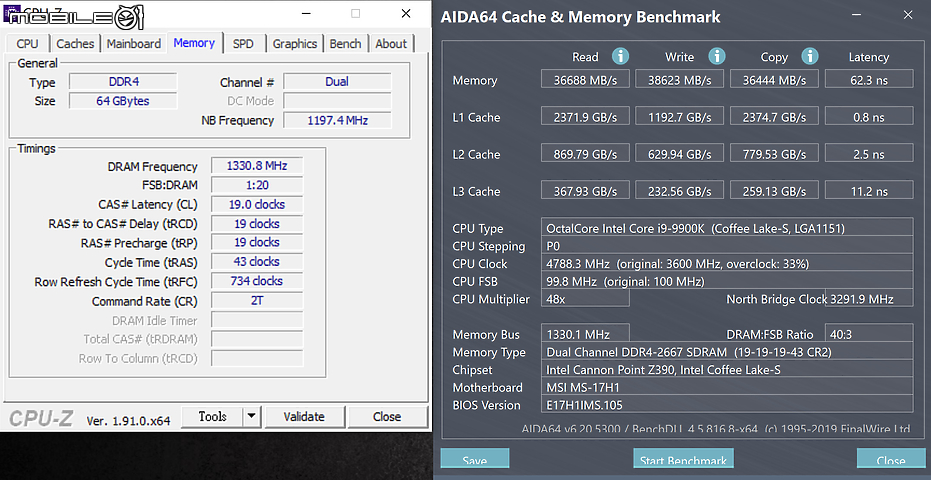The height and width of the screenshot is (480, 931).
Task: Minimize the AIDA64 benchmark window
Action: (x=856, y=16)
